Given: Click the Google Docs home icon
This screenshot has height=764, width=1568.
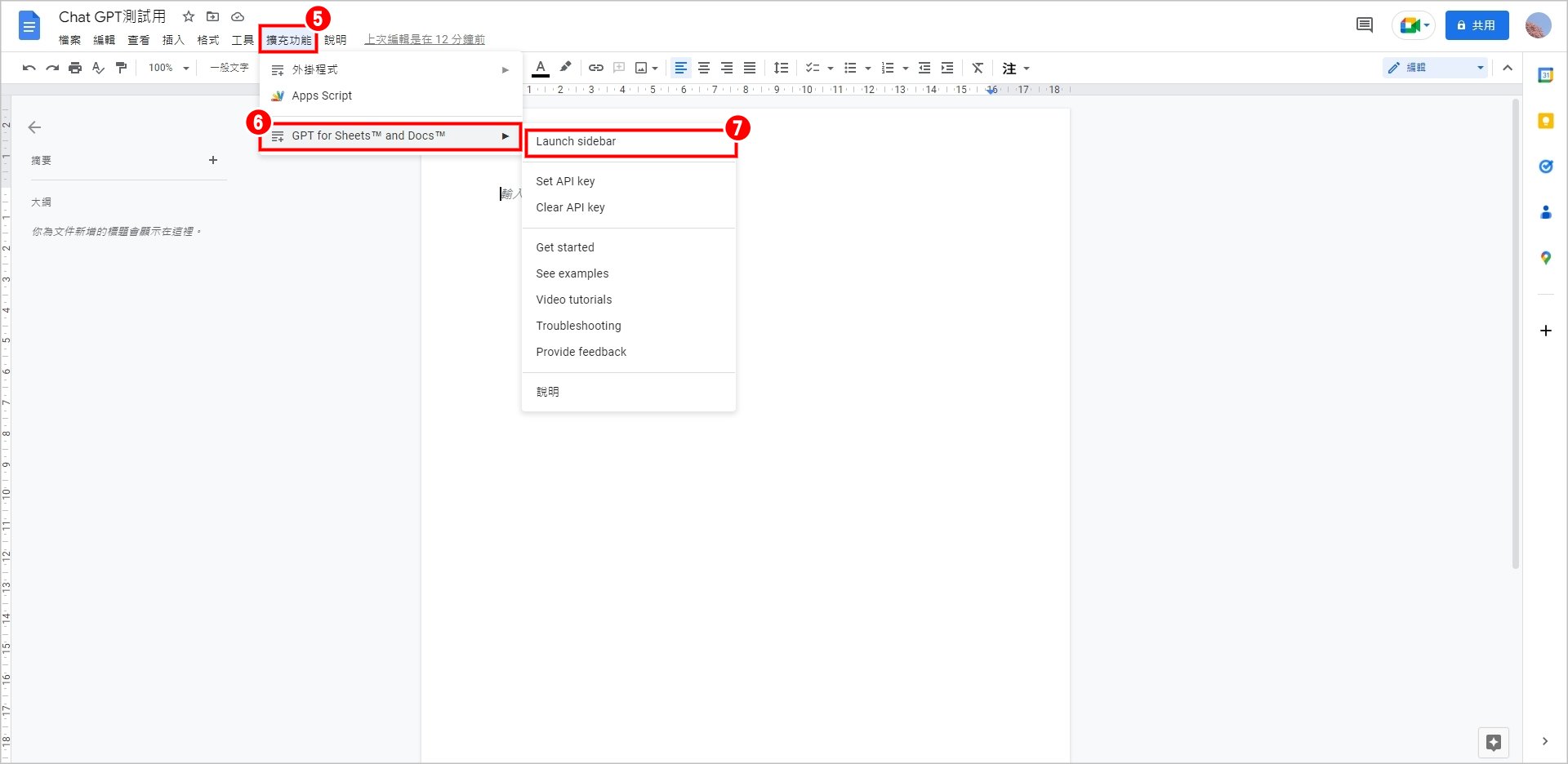Looking at the screenshot, I should click(x=29, y=26).
